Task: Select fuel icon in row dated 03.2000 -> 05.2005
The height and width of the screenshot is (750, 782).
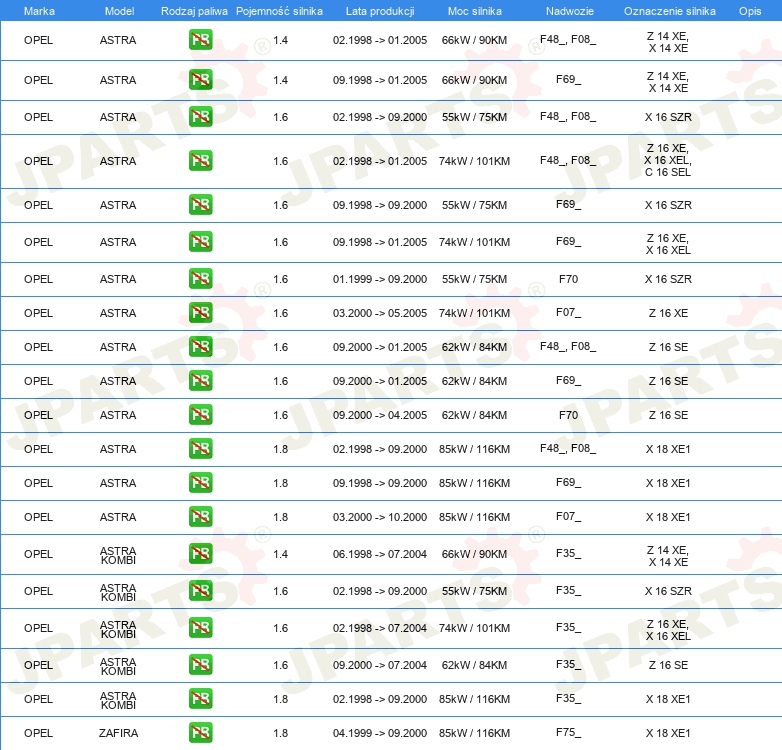Action: (200, 313)
